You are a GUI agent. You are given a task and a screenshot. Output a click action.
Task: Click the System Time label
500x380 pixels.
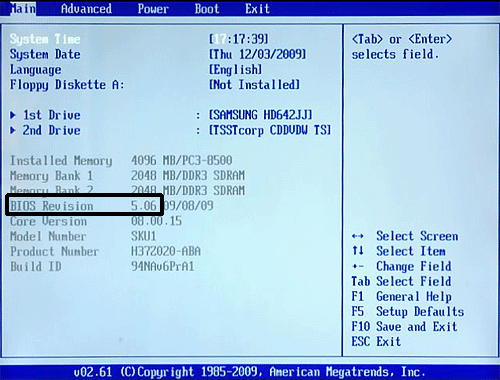45,39
